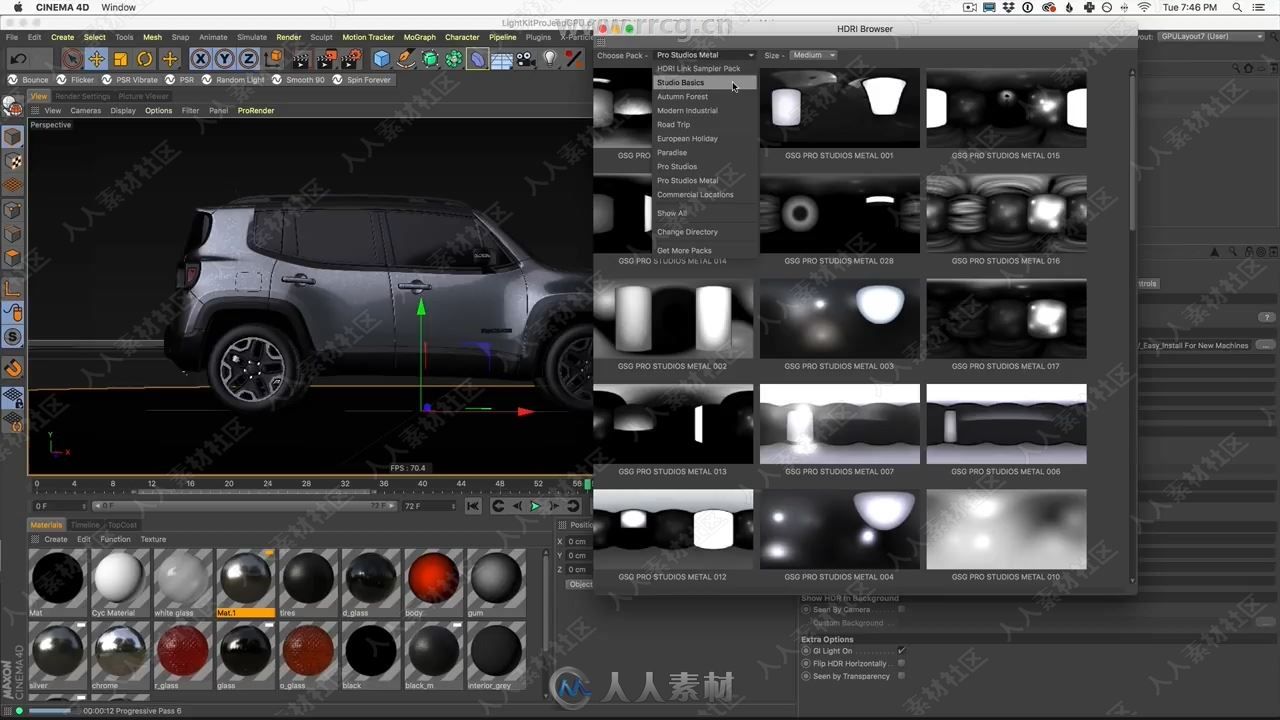Enable Seen By Camera checkbox

[x=901, y=610]
